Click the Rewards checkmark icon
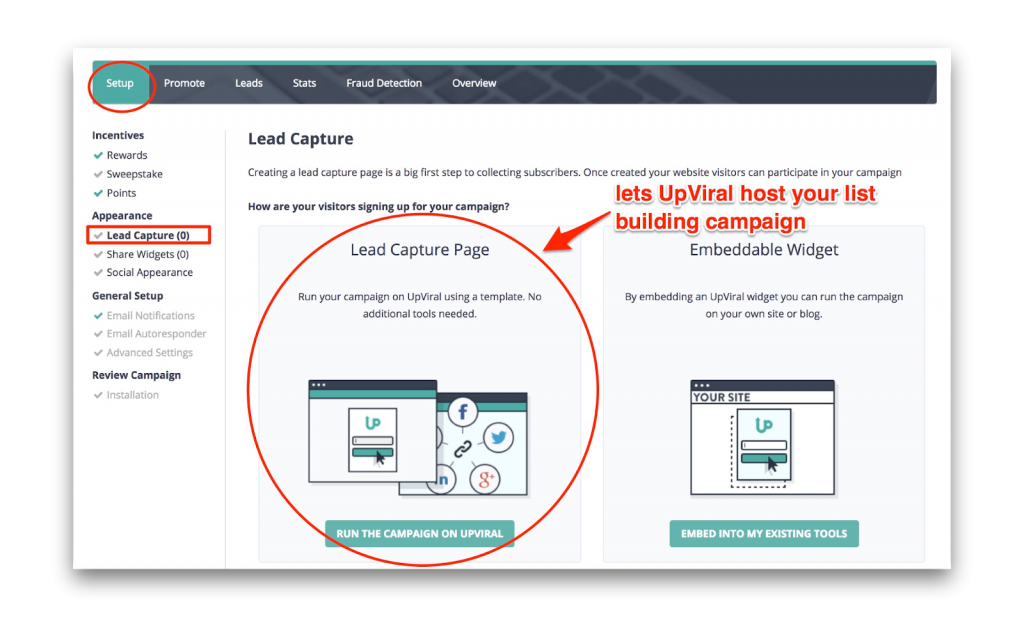This screenshot has width=1024, height=618. click(x=98, y=155)
